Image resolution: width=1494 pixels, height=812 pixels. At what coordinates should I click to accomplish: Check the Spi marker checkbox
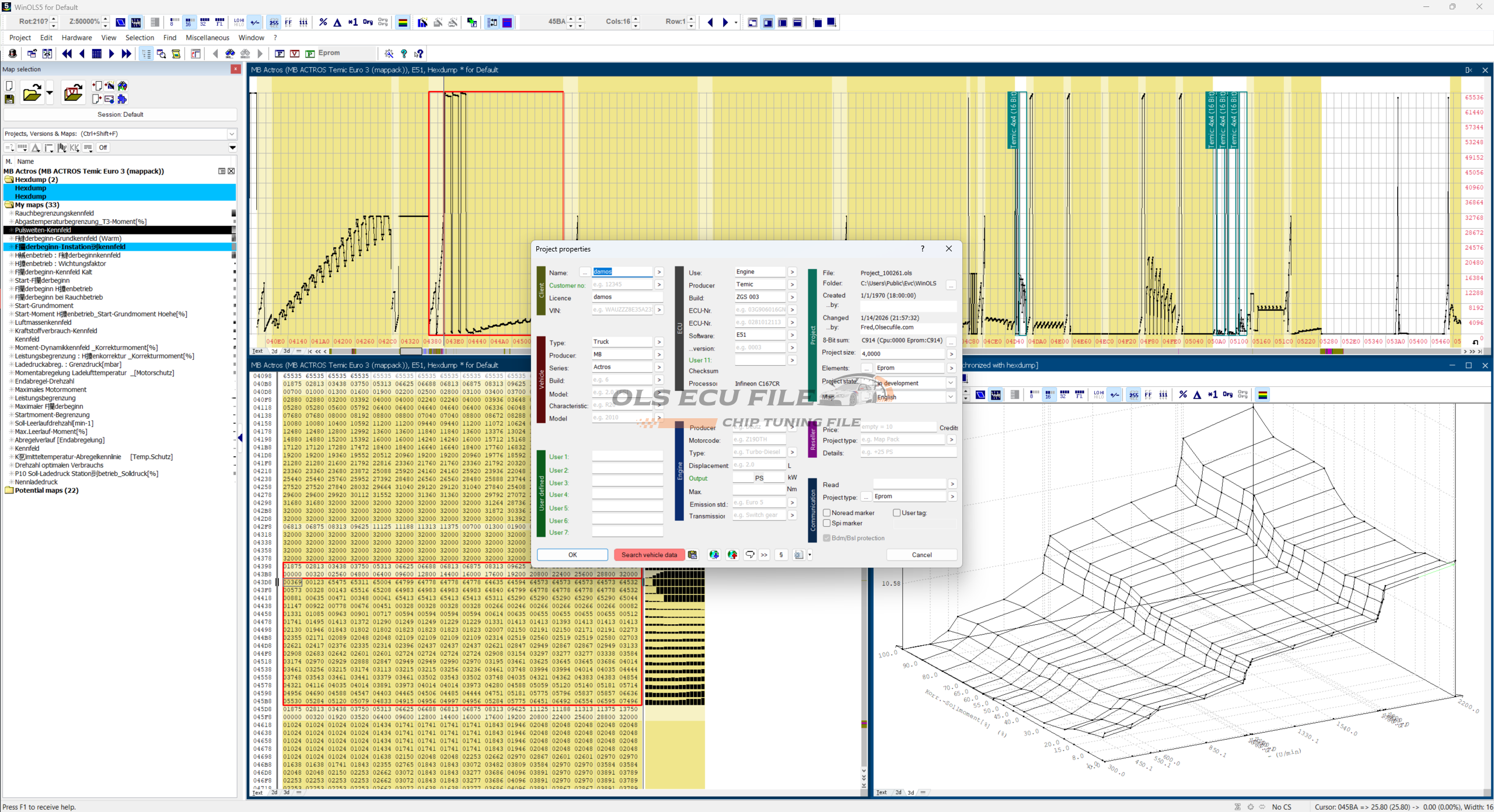click(827, 523)
